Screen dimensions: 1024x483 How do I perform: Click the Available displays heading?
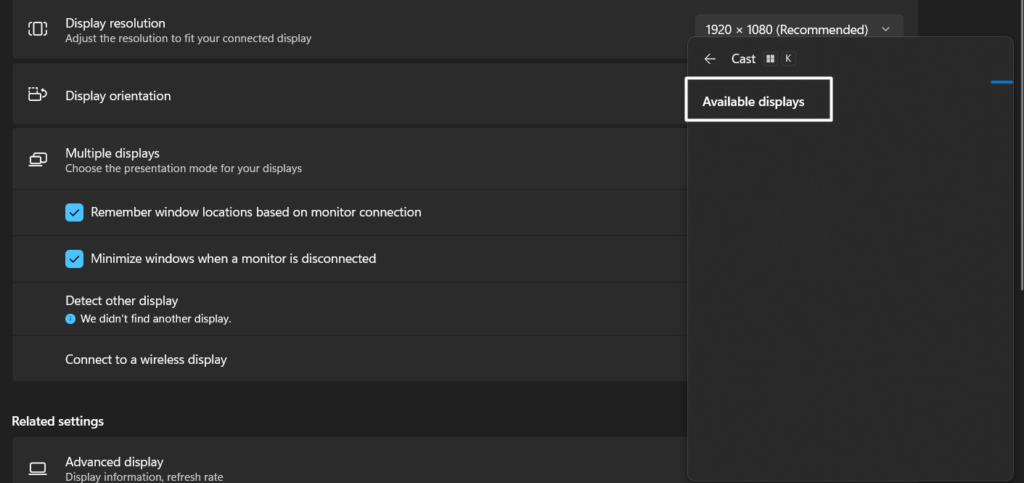(753, 101)
